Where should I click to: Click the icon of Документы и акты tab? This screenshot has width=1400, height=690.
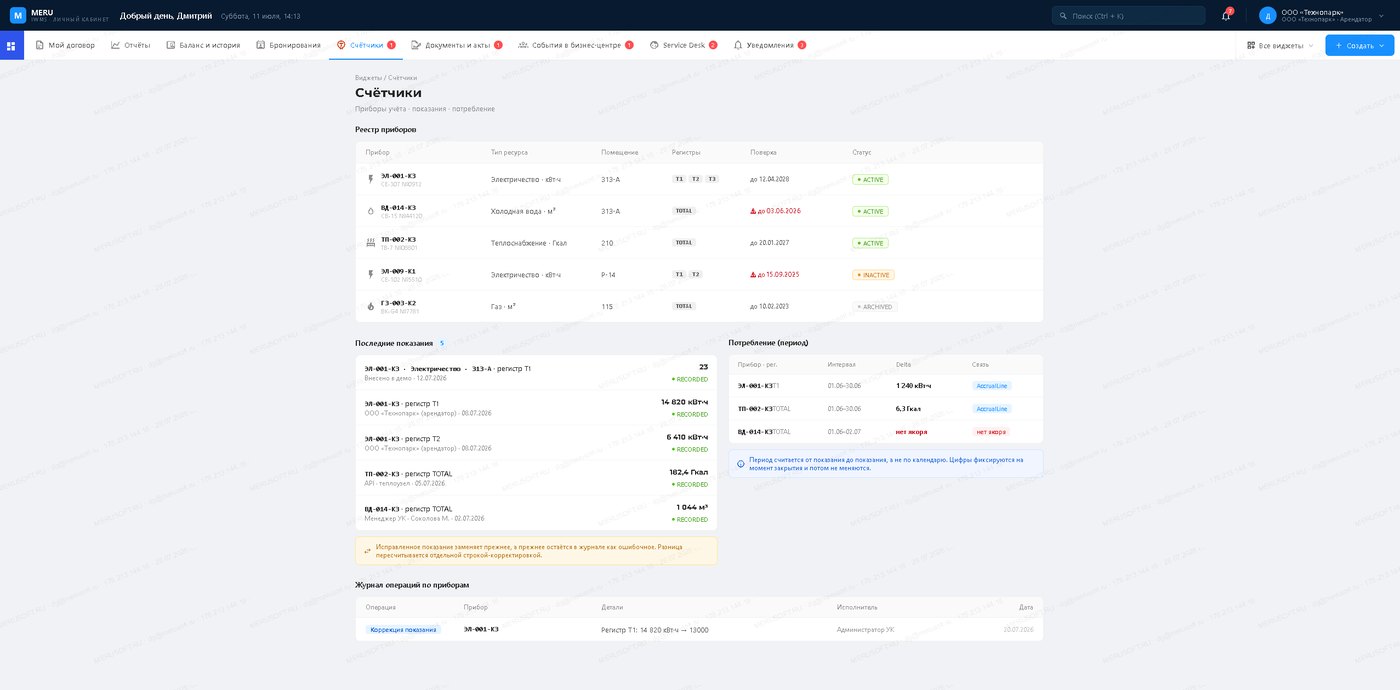click(416, 45)
